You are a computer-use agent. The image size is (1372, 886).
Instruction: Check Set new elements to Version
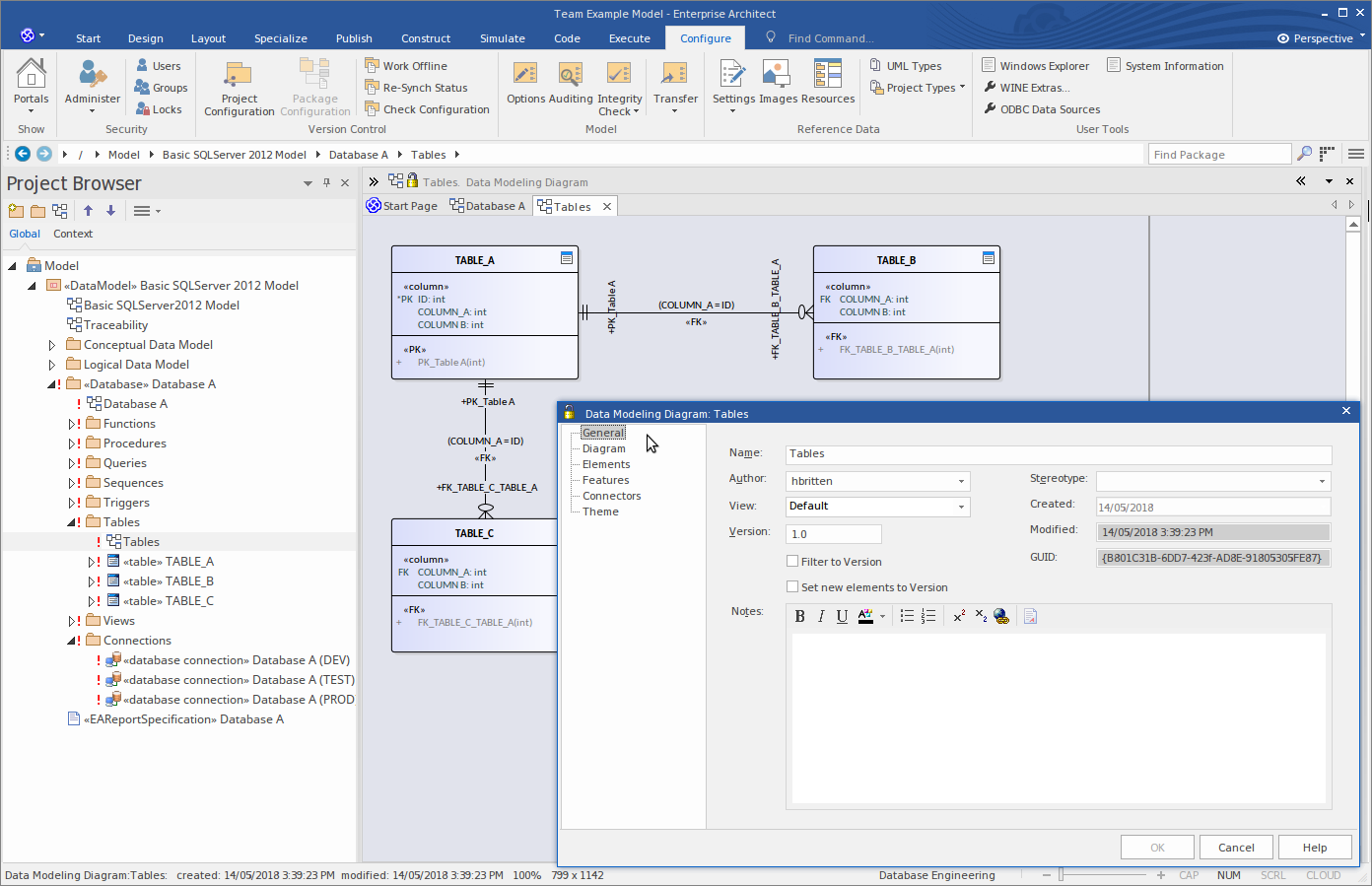[x=792, y=587]
